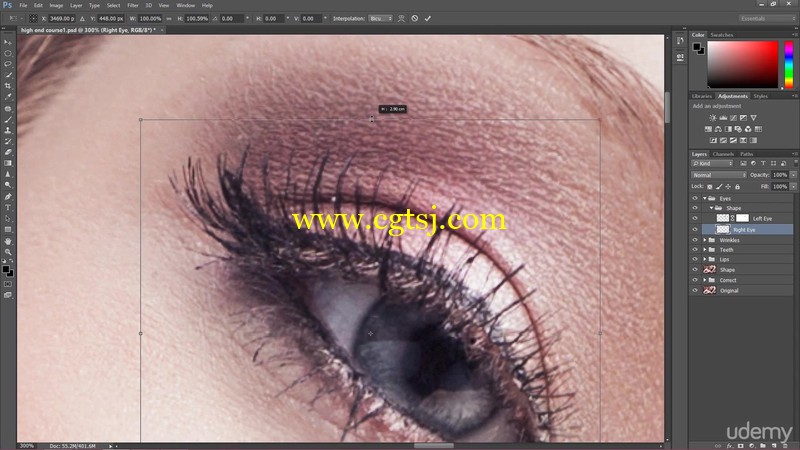Open the Opacity slider arrow

click(x=793, y=175)
